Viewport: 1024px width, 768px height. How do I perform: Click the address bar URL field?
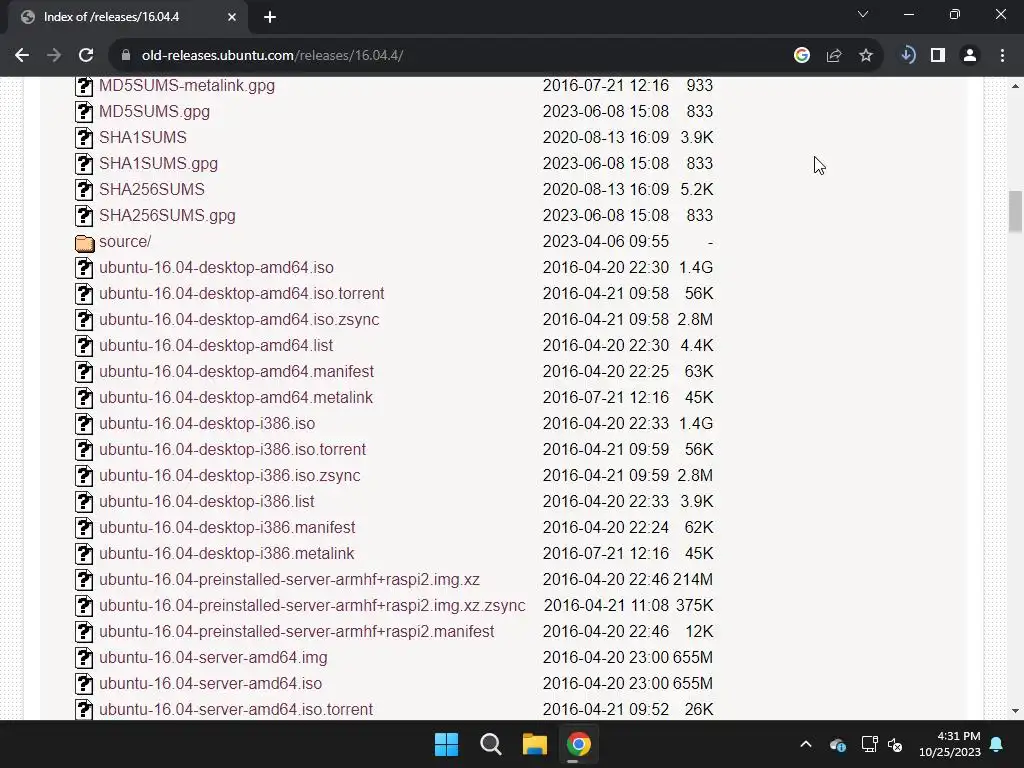pos(457,56)
